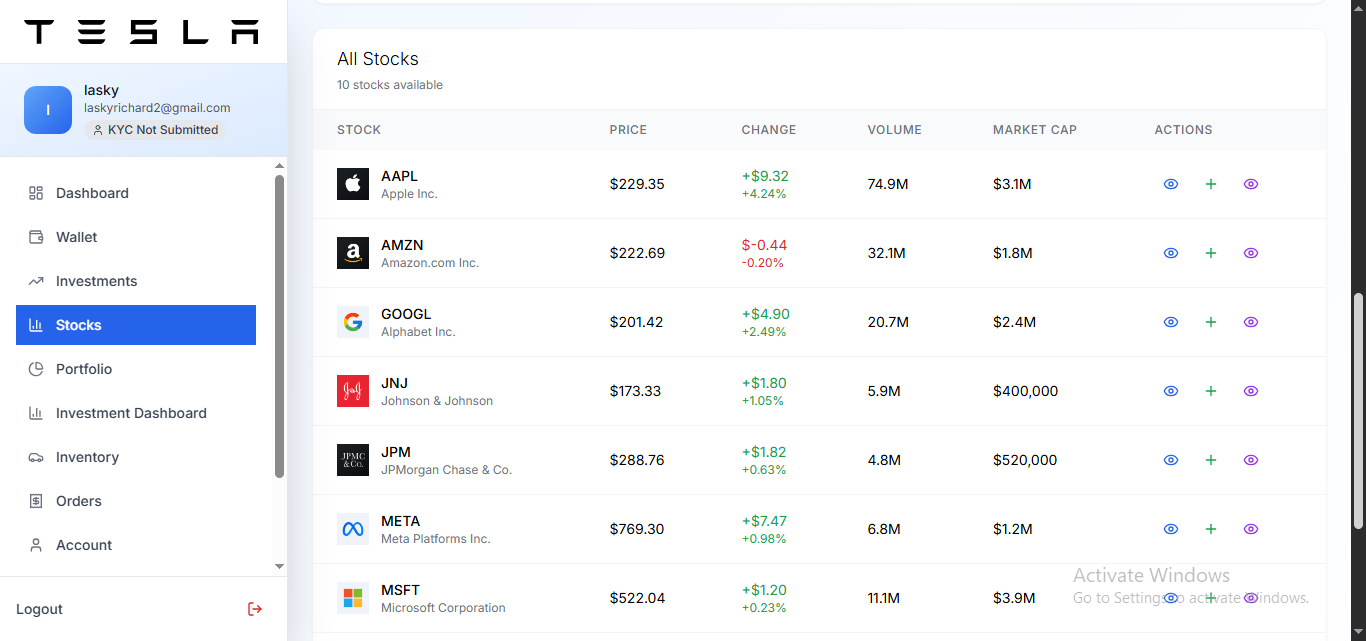Click the Johnson & Johnson red logo
Screen dimensions: 1366x641
pos(353,391)
